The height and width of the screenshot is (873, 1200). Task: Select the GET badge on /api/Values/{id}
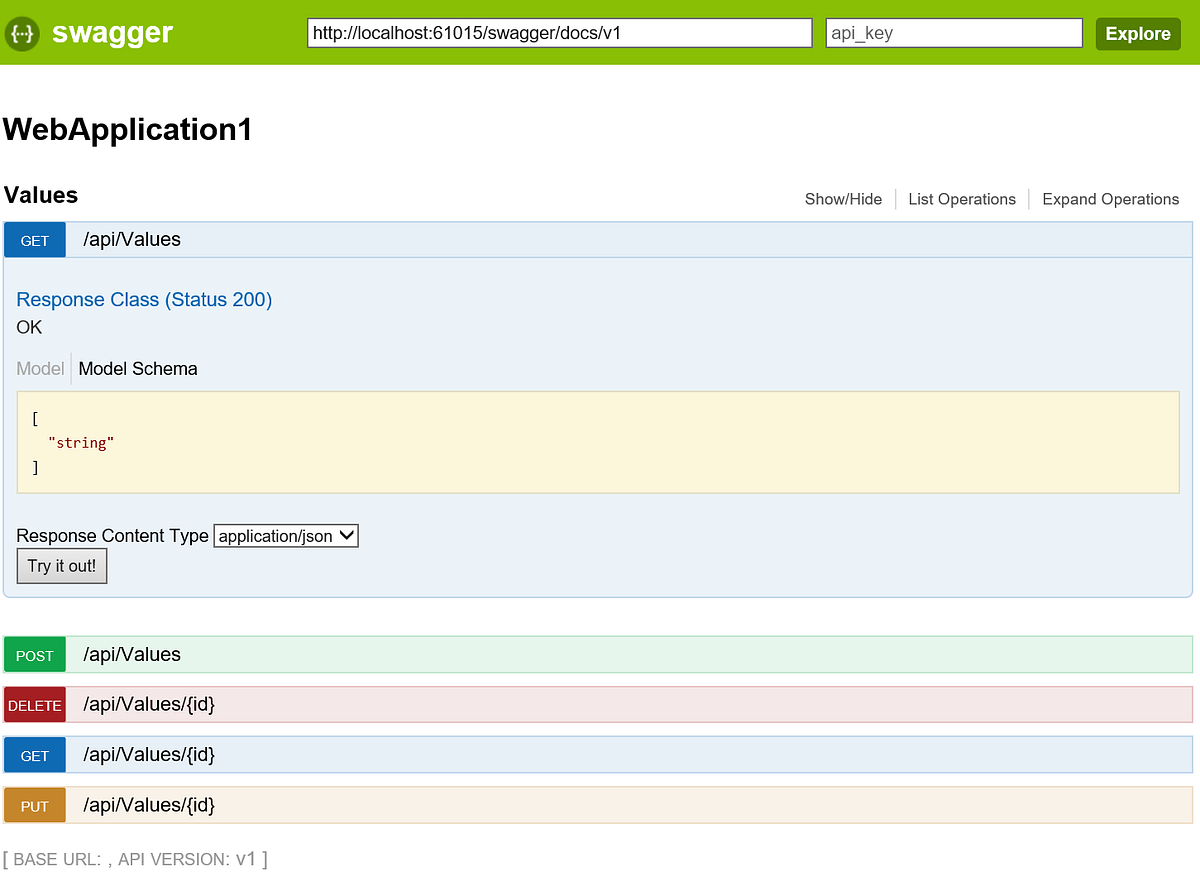tap(34, 755)
